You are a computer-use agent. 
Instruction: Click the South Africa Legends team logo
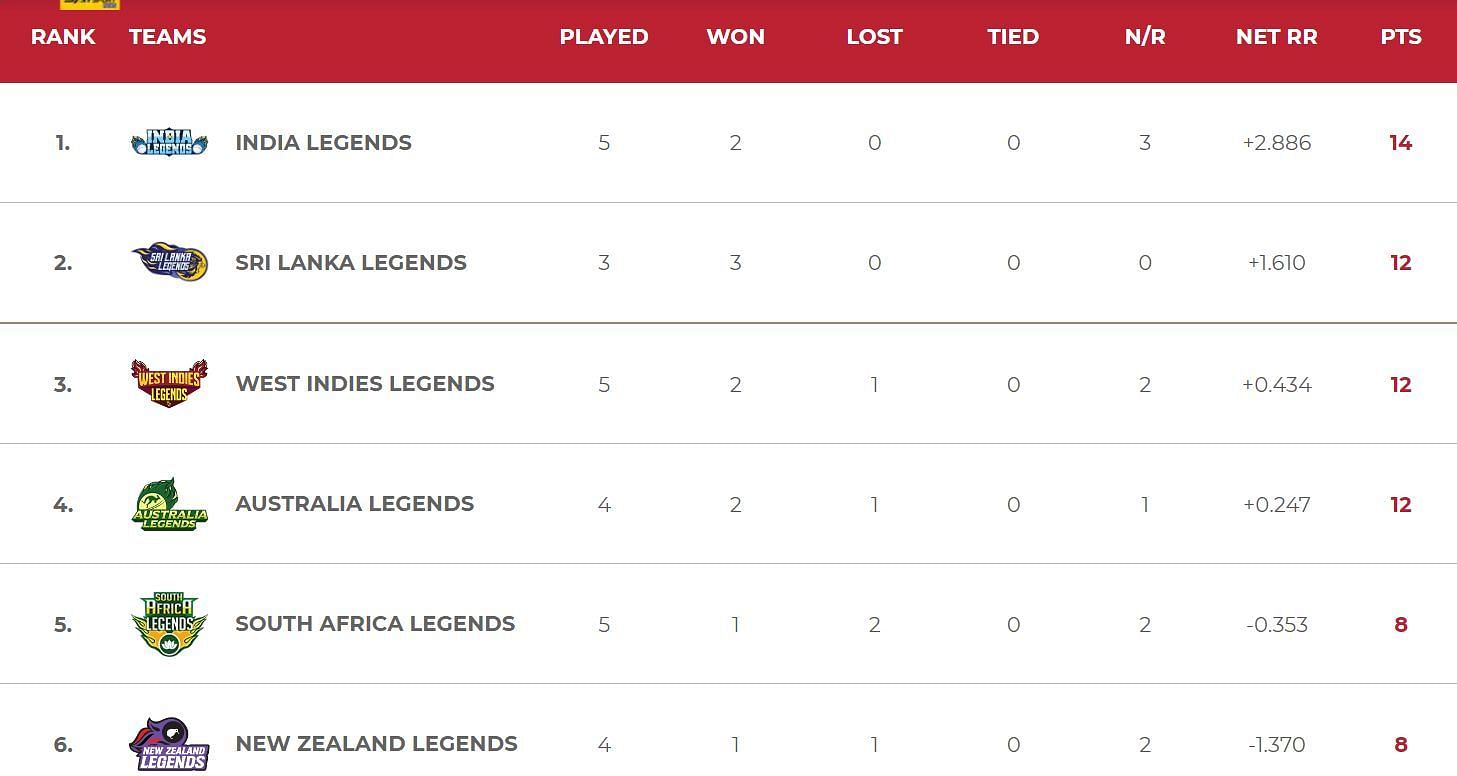[169, 624]
